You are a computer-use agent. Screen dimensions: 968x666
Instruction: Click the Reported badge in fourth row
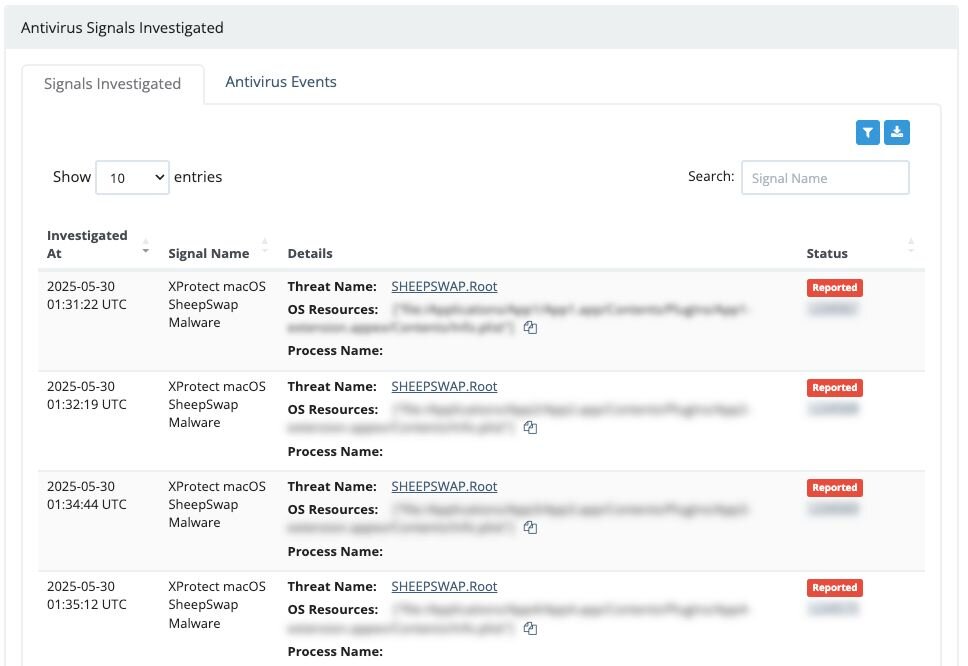click(x=834, y=588)
